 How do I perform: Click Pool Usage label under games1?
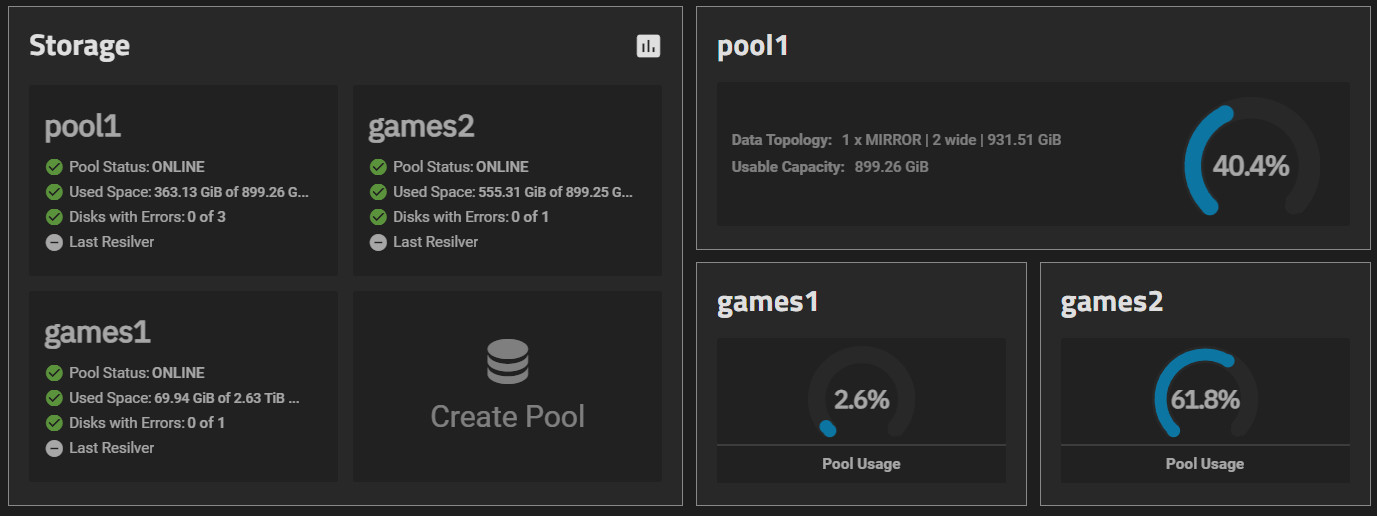(x=861, y=464)
